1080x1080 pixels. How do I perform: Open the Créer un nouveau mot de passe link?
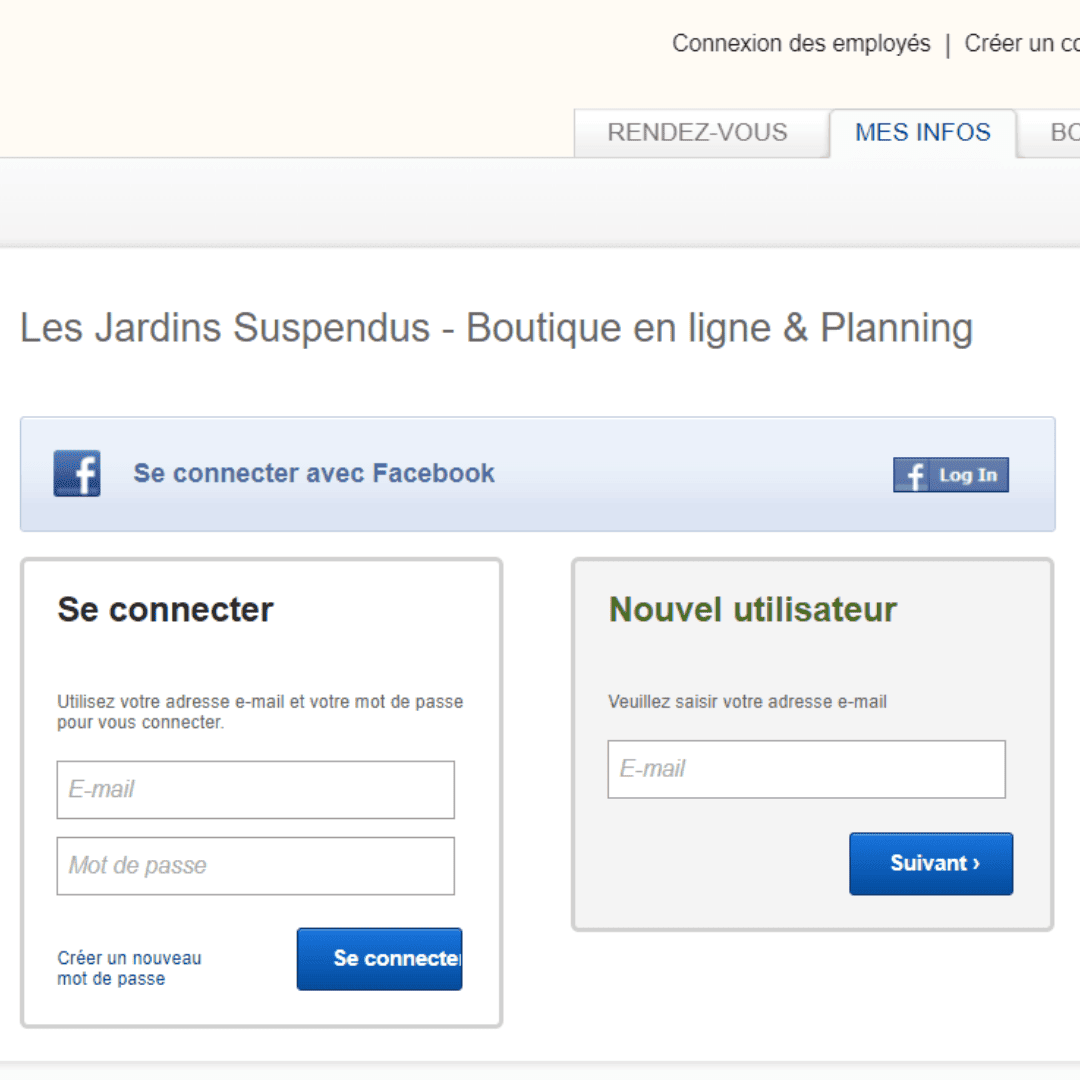pyautogui.click(x=129, y=968)
